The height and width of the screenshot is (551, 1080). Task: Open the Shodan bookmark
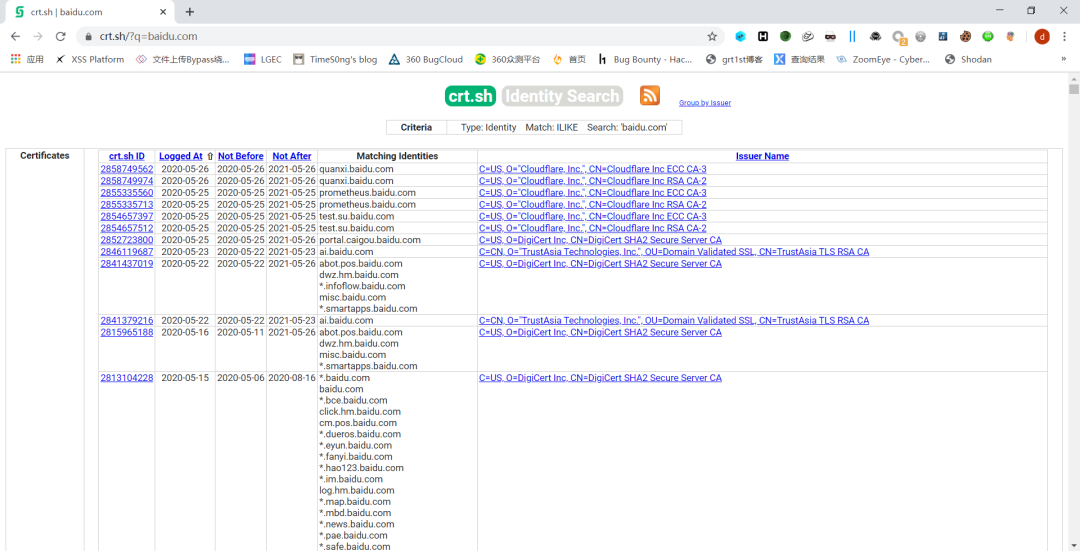[968, 59]
